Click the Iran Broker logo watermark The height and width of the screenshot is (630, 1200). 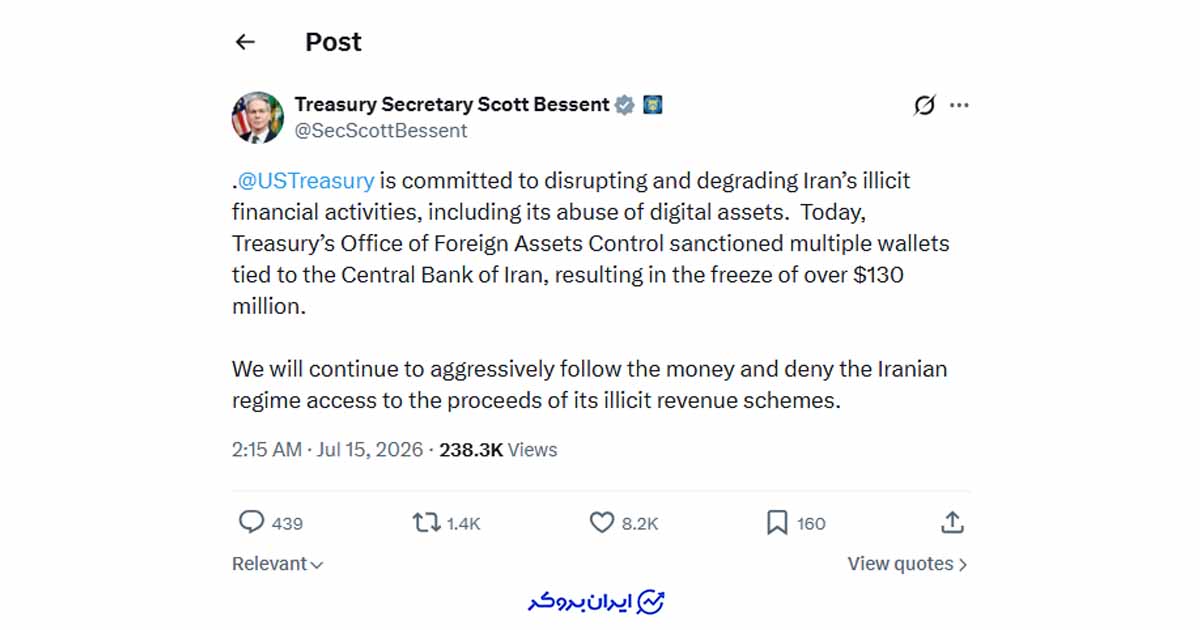click(597, 602)
